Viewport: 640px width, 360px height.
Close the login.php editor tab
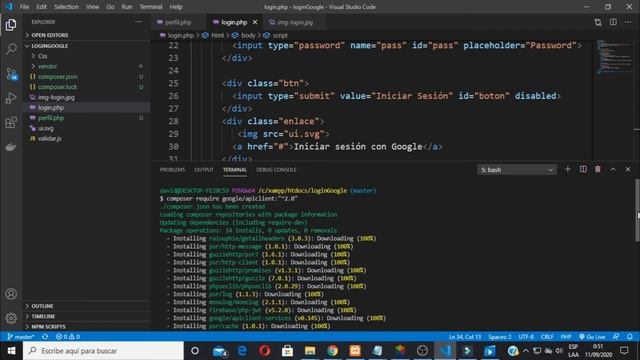point(255,22)
